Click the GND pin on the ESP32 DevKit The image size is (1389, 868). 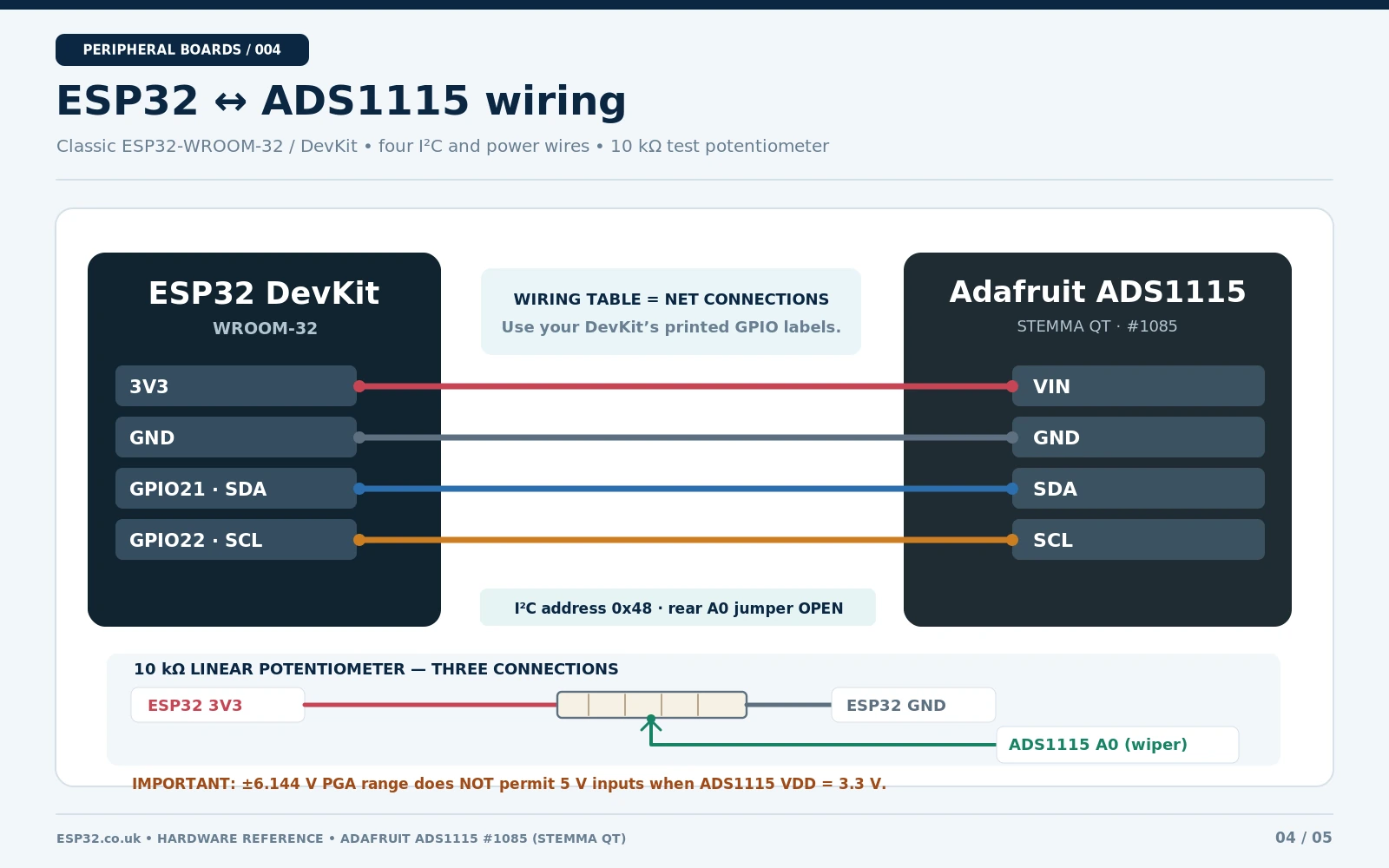236,437
